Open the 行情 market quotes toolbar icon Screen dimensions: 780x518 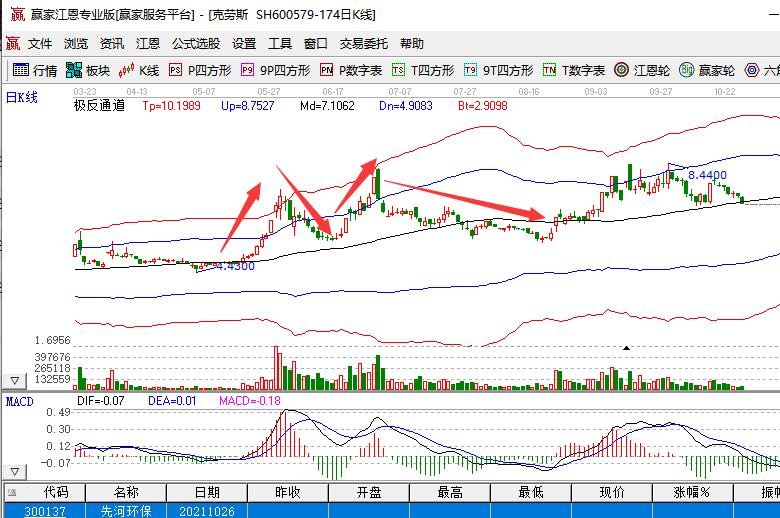click(x=34, y=70)
